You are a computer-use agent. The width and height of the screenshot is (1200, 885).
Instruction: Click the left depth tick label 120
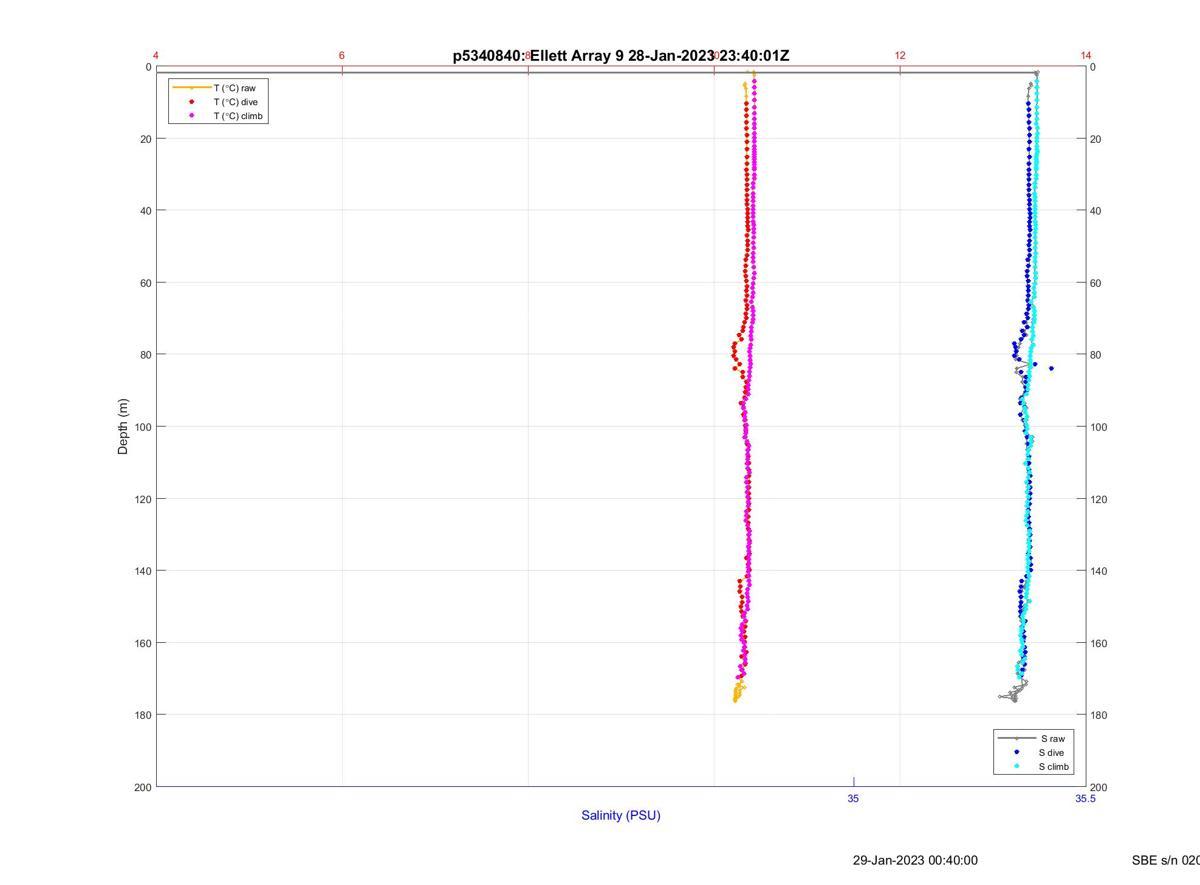(142, 499)
